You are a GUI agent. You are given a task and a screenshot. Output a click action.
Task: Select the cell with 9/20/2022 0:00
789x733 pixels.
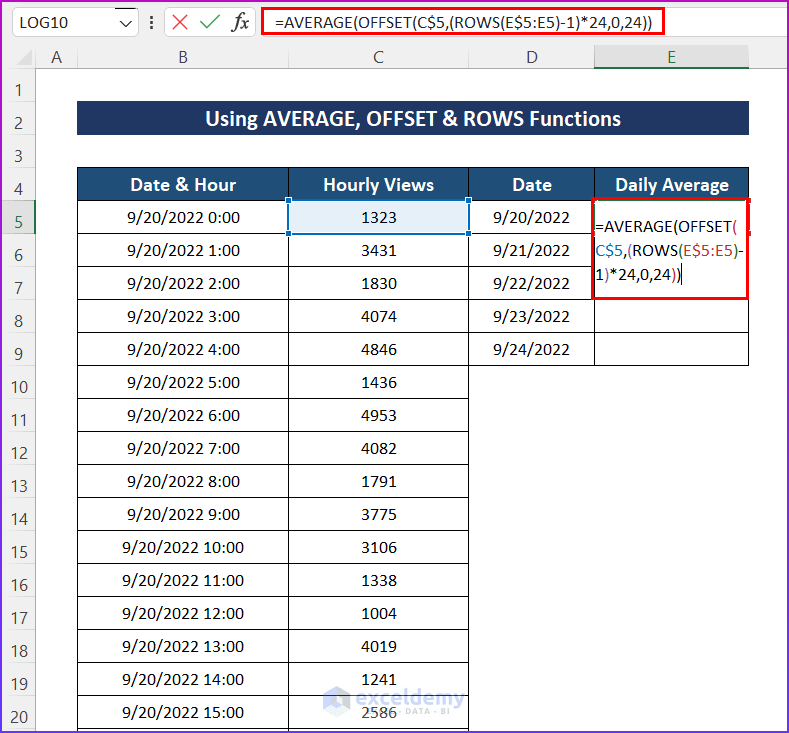tap(183, 217)
